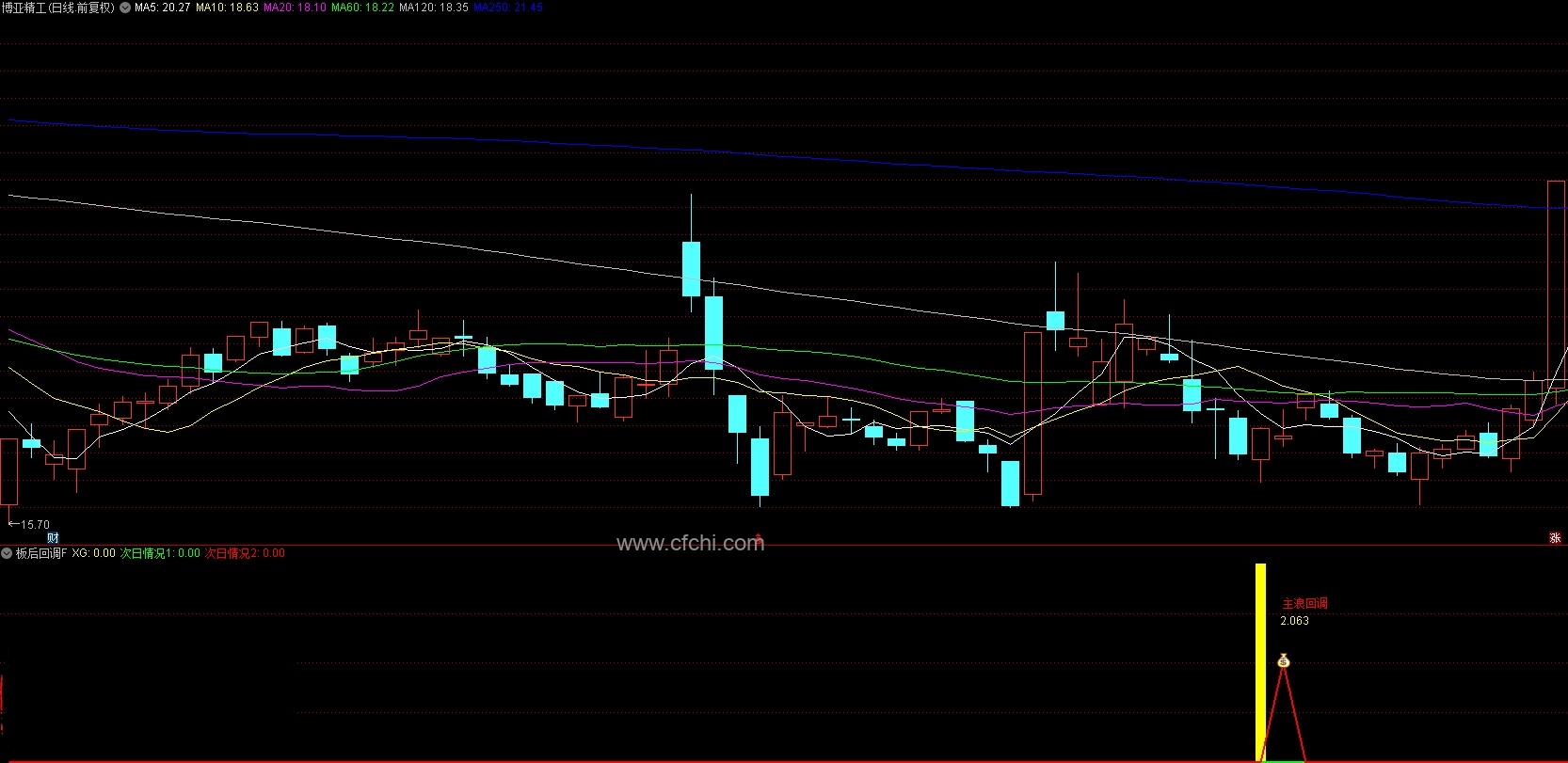Viewport: 1568px width, 763px height.
Task: Click the 涨 marker icon at chart right edge
Action: pyautogui.click(x=1555, y=537)
